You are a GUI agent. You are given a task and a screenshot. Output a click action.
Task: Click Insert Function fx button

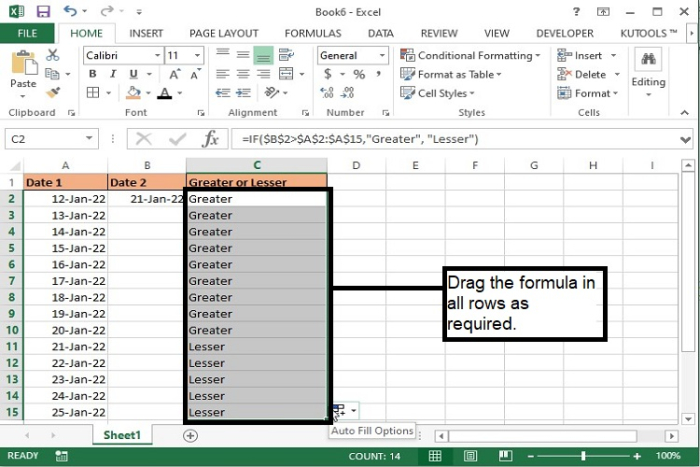click(211, 139)
